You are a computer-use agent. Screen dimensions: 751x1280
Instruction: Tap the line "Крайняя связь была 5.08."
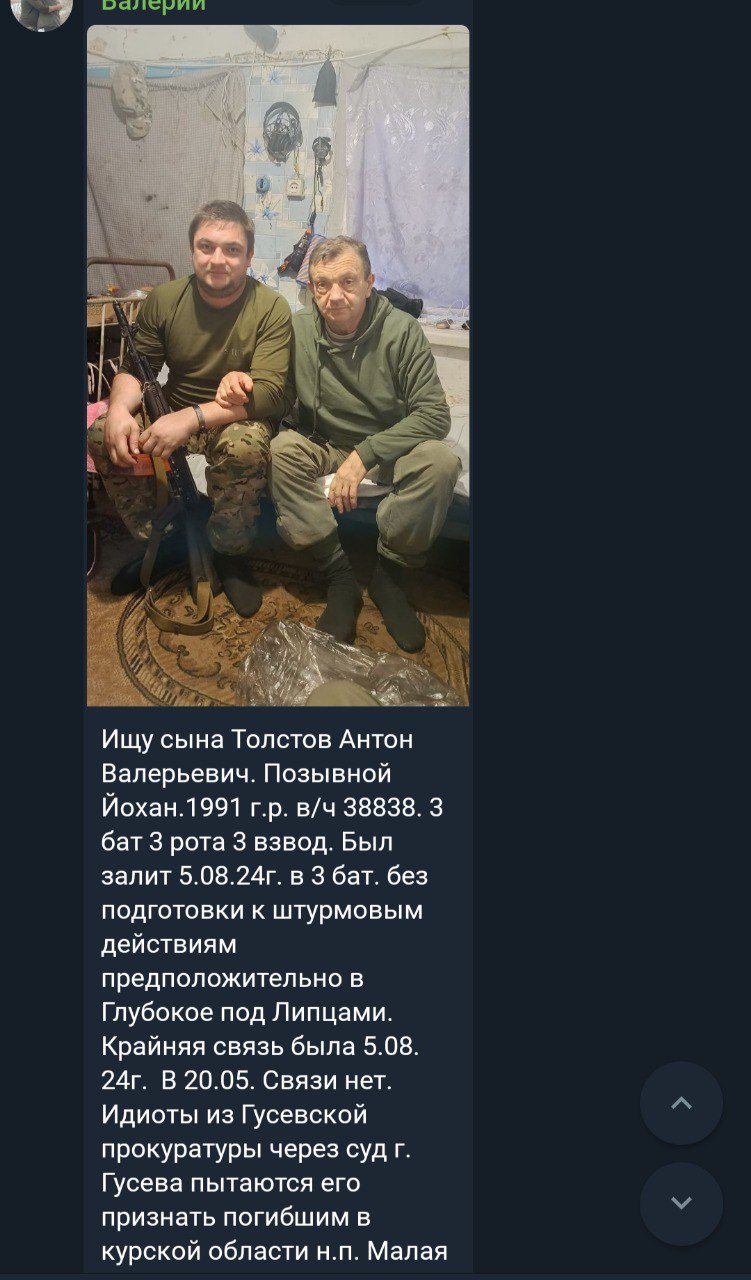[260, 1047]
